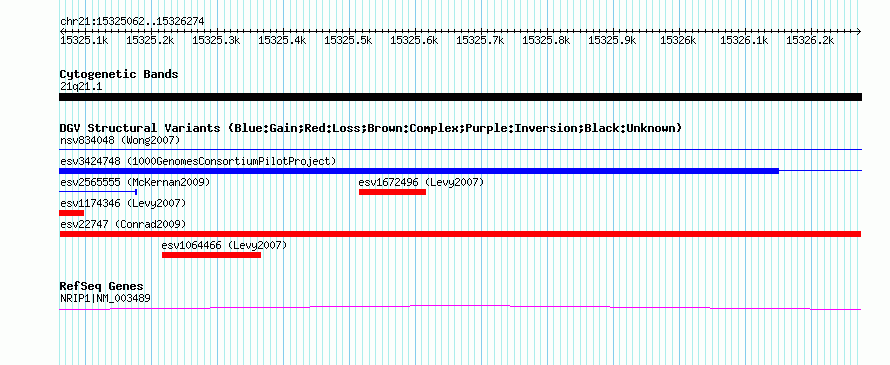Click the red esv1064466 loss bar

coord(211,255)
